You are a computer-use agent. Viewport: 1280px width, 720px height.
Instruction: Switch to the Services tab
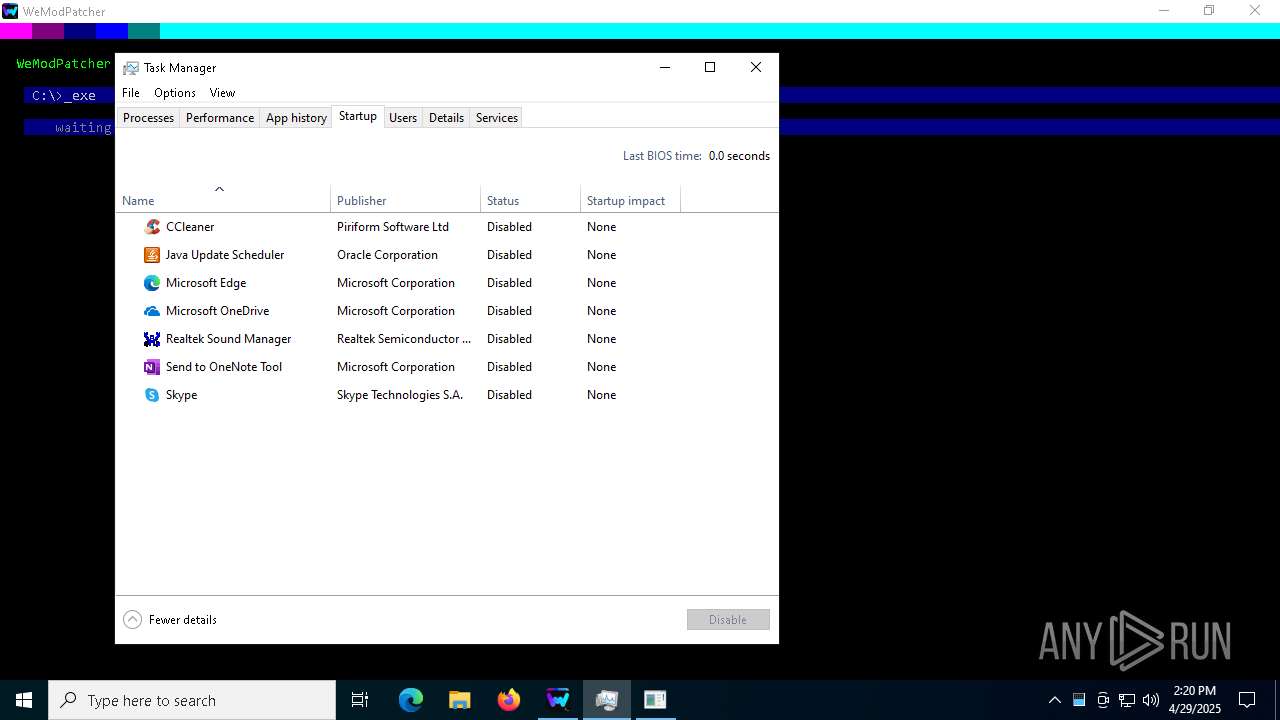tap(497, 118)
